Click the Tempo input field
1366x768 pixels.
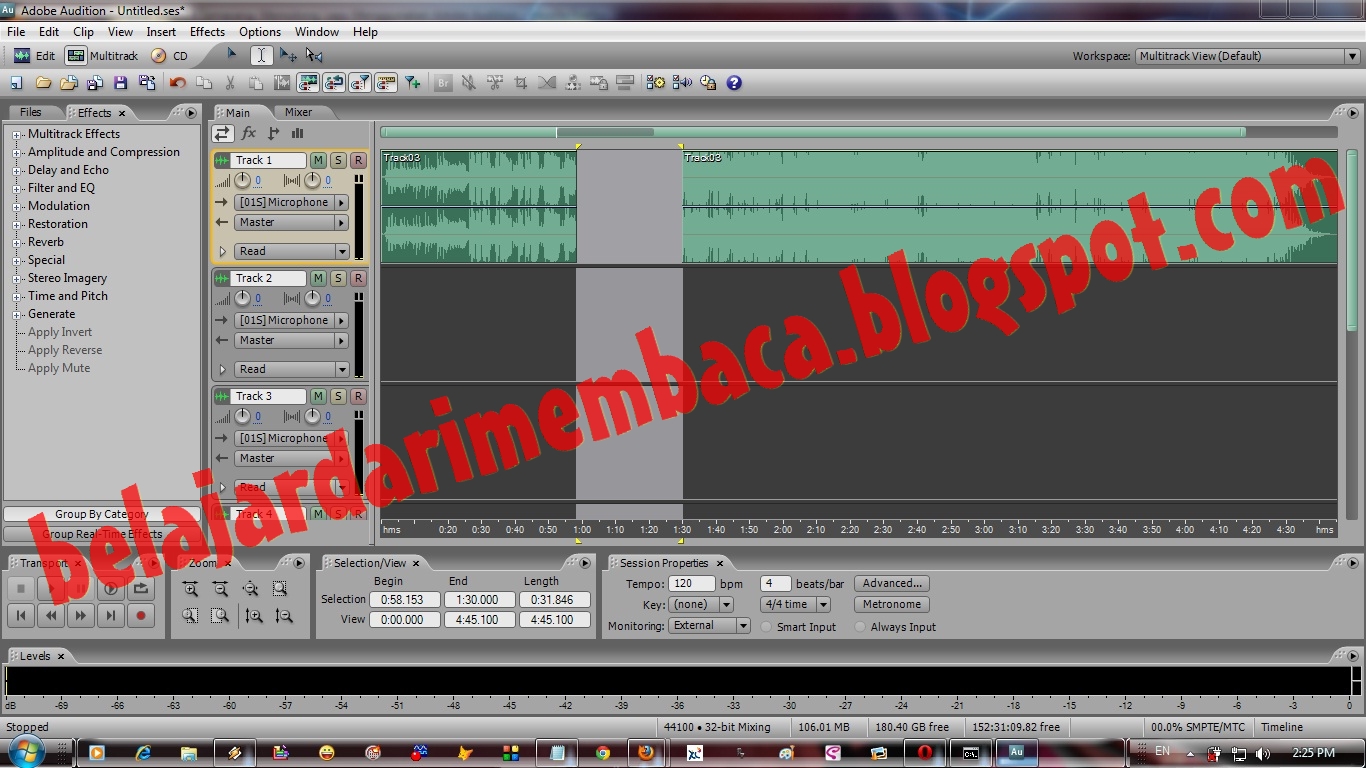(x=692, y=583)
